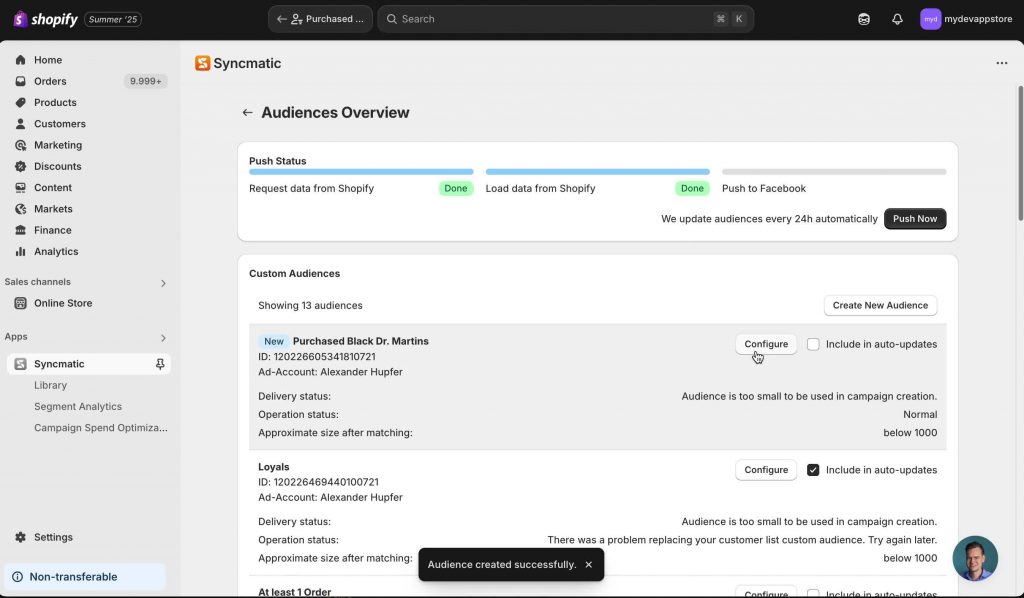Select Syncmatic in Apps navigation
Viewport: 1024px width, 598px height.
pos(89,364)
